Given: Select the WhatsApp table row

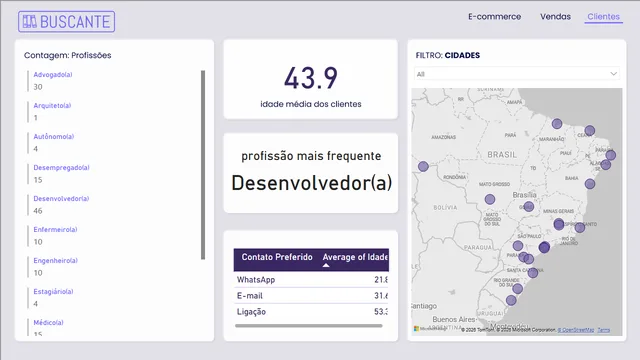Looking at the screenshot, I should (x=311, y=280).
